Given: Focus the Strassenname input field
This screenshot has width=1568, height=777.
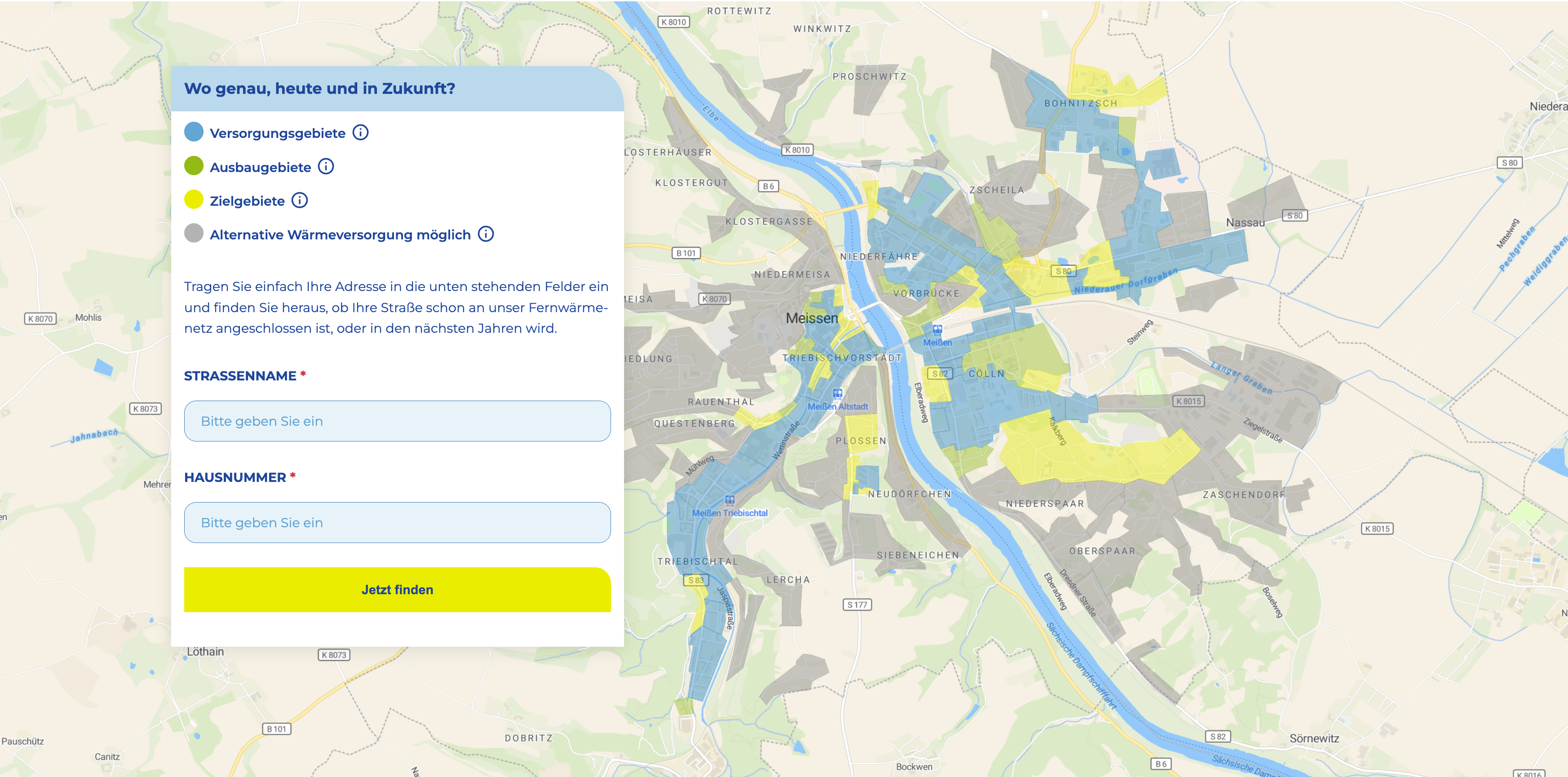Looking at the screenshot, I should click(x=397, y=421).
